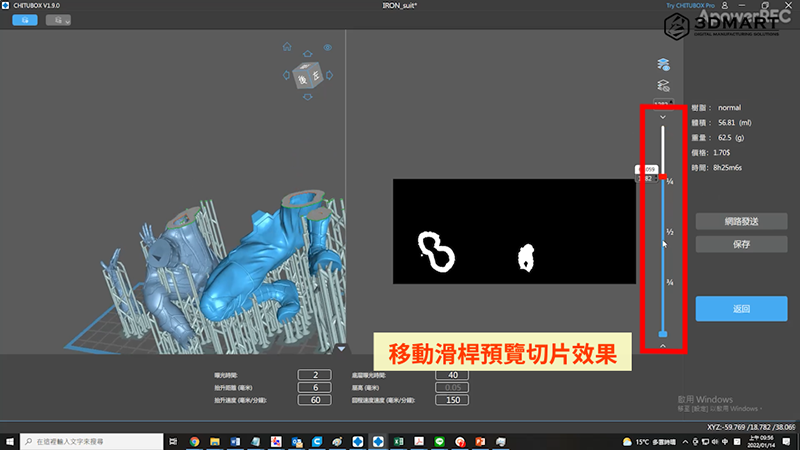Click the 保存 save button
Image resolution: width=800 pixels, height=450 pixels.
point(741,243)
